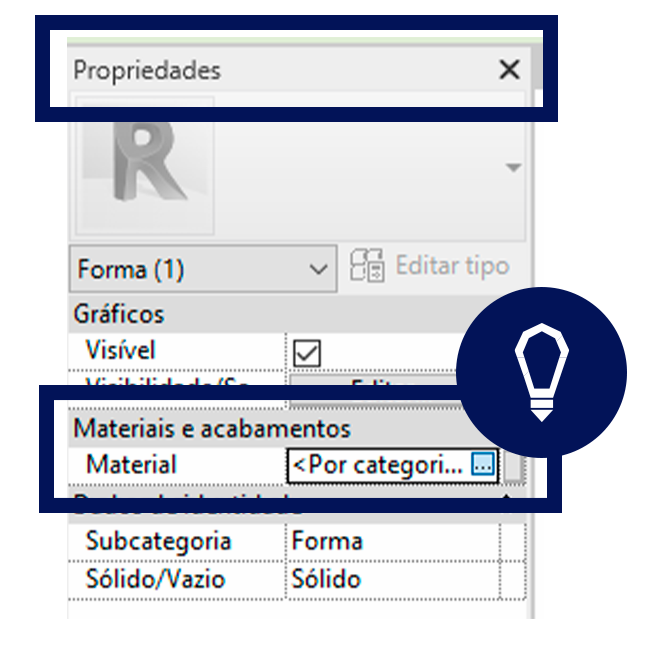
Task: Click the Revit R logo thumbnail
Action: [144, 166]
